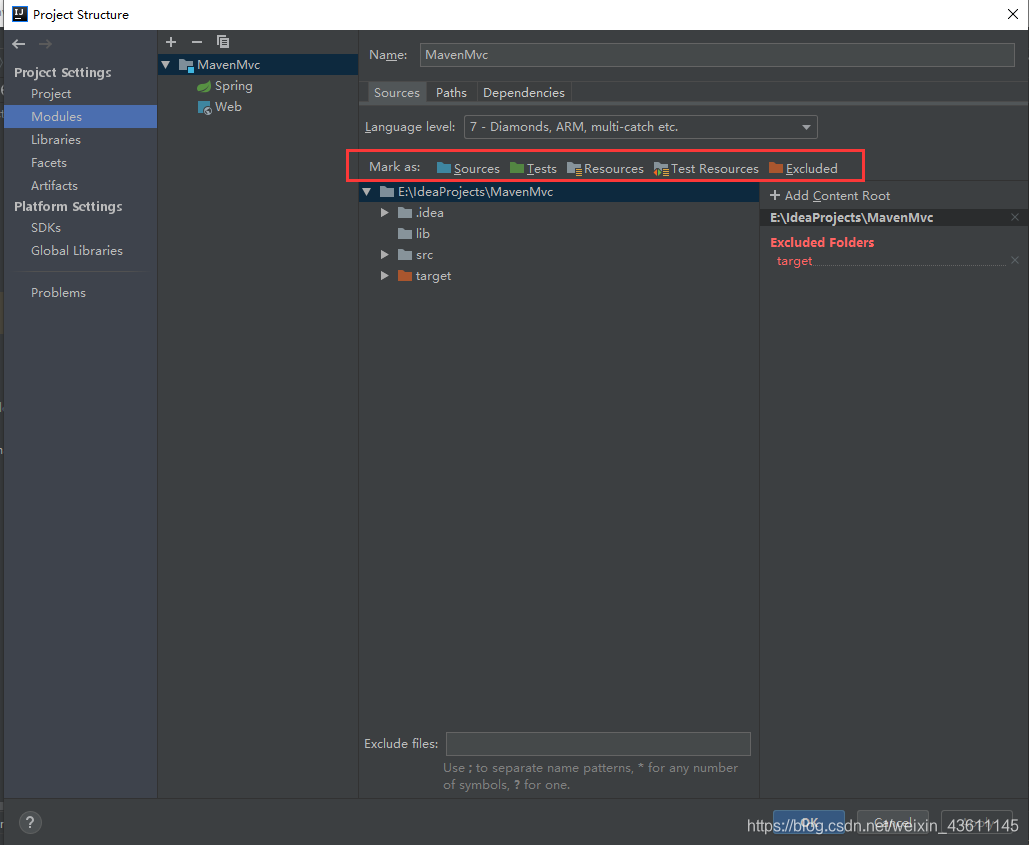Select the Spring facet row

[258, 86]
